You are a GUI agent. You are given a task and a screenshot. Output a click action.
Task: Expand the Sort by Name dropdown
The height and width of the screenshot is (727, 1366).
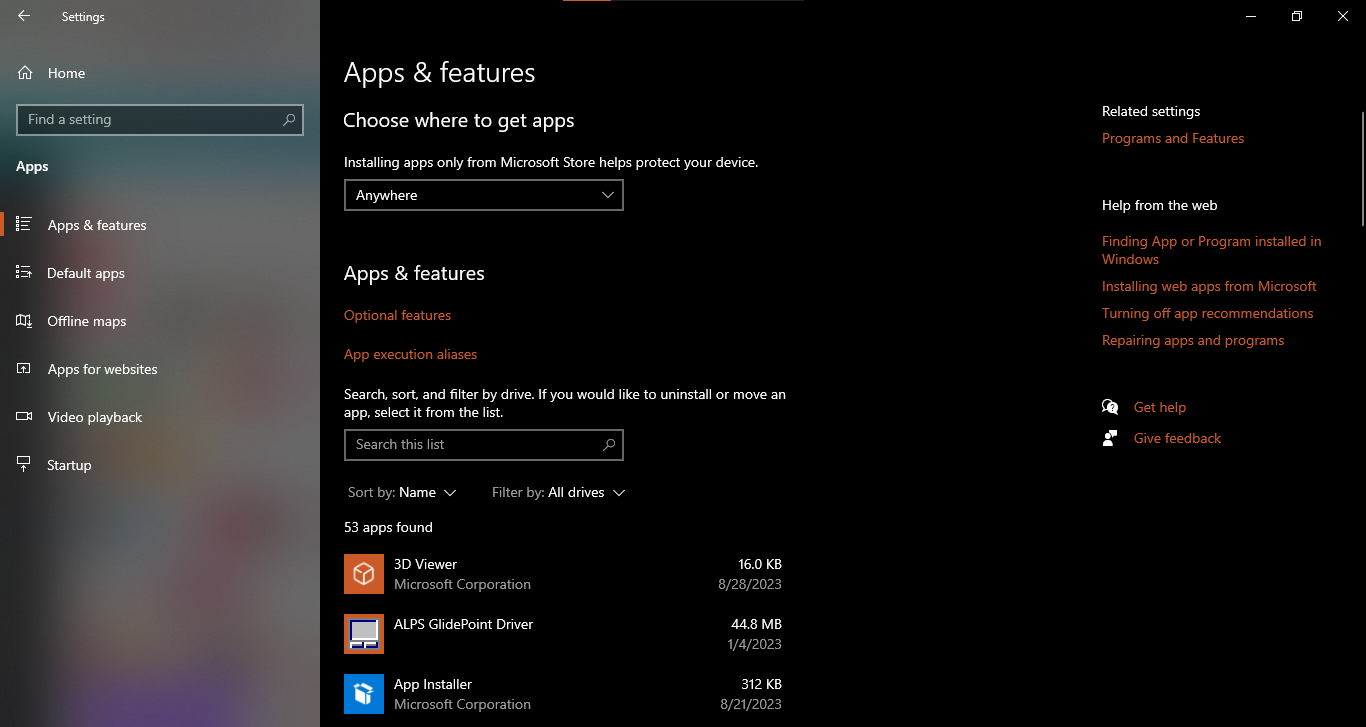pyautogui.click(x=402, y=492)
